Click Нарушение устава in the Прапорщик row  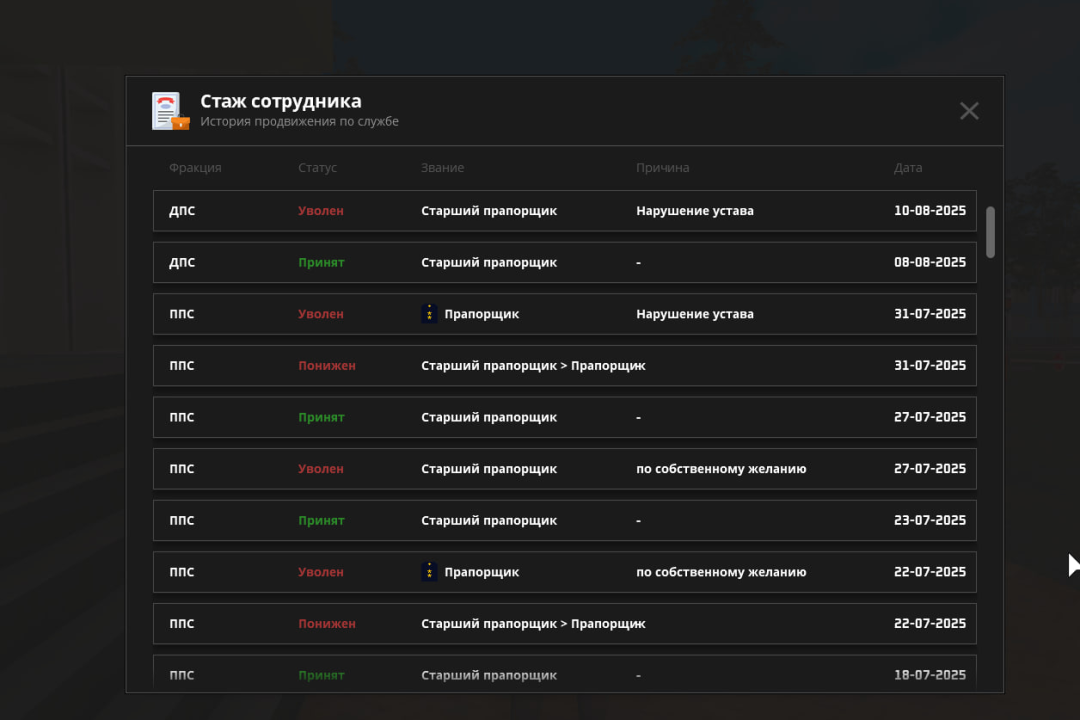695,314
